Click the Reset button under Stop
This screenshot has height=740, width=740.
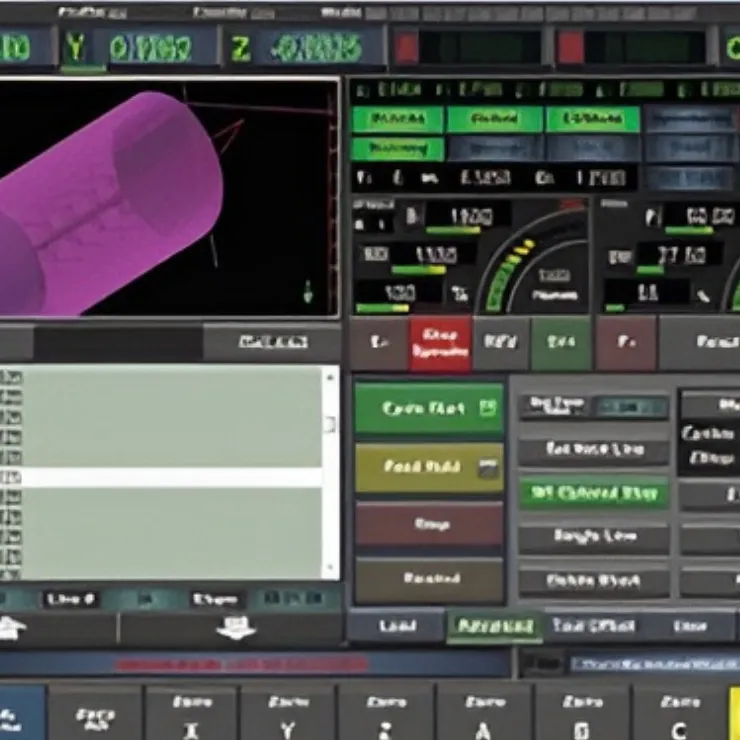click(429, 579)
